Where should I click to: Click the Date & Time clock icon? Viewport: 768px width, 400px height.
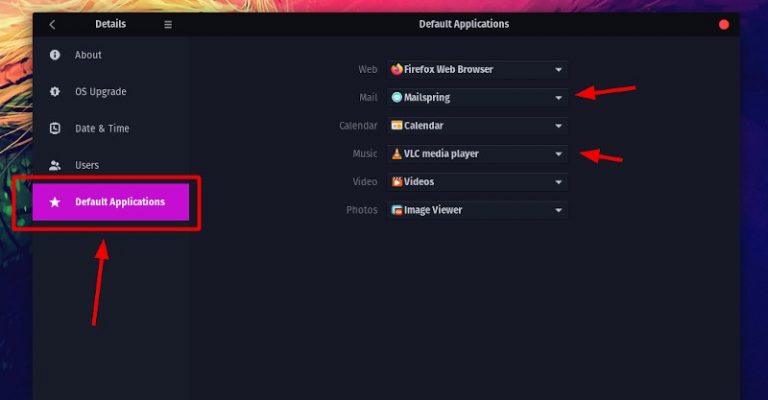tap(55, 128)
